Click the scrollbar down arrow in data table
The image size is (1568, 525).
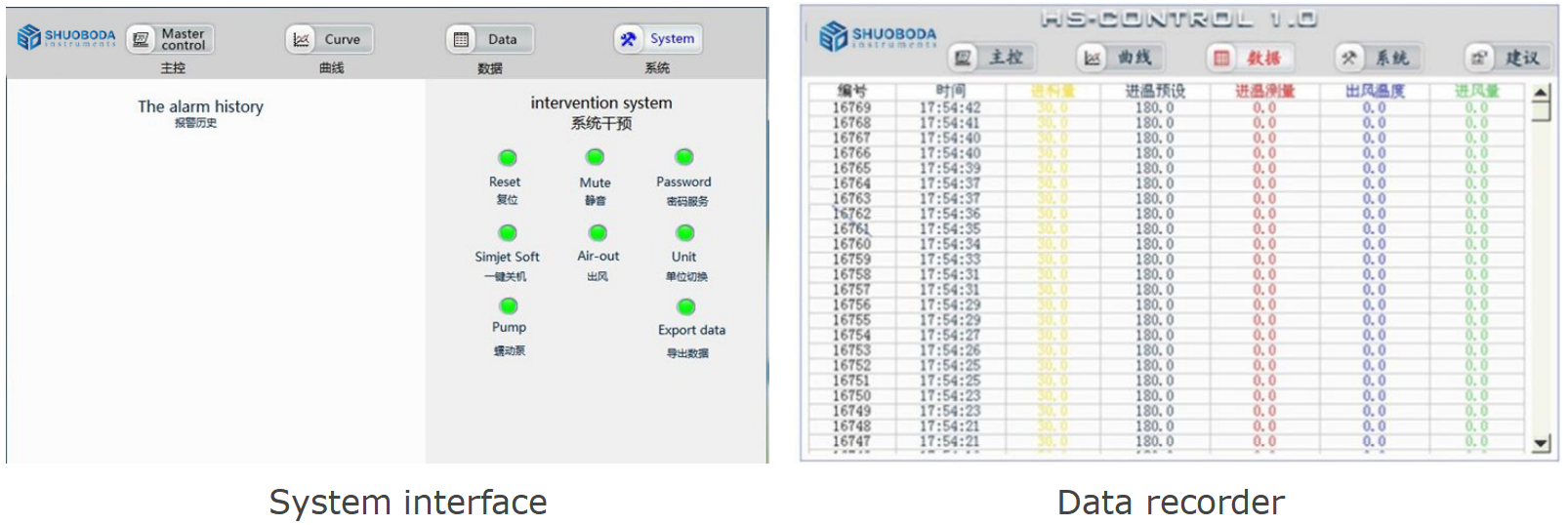[1541, 443]
